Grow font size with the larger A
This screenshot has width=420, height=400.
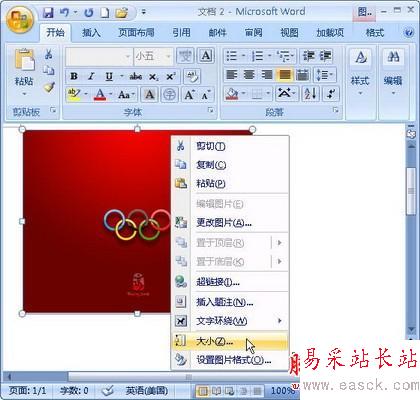pos(189,95)
